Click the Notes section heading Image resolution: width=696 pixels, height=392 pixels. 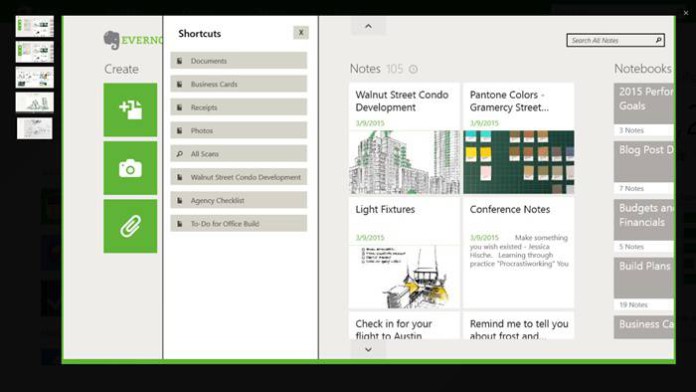coord(365,69)
